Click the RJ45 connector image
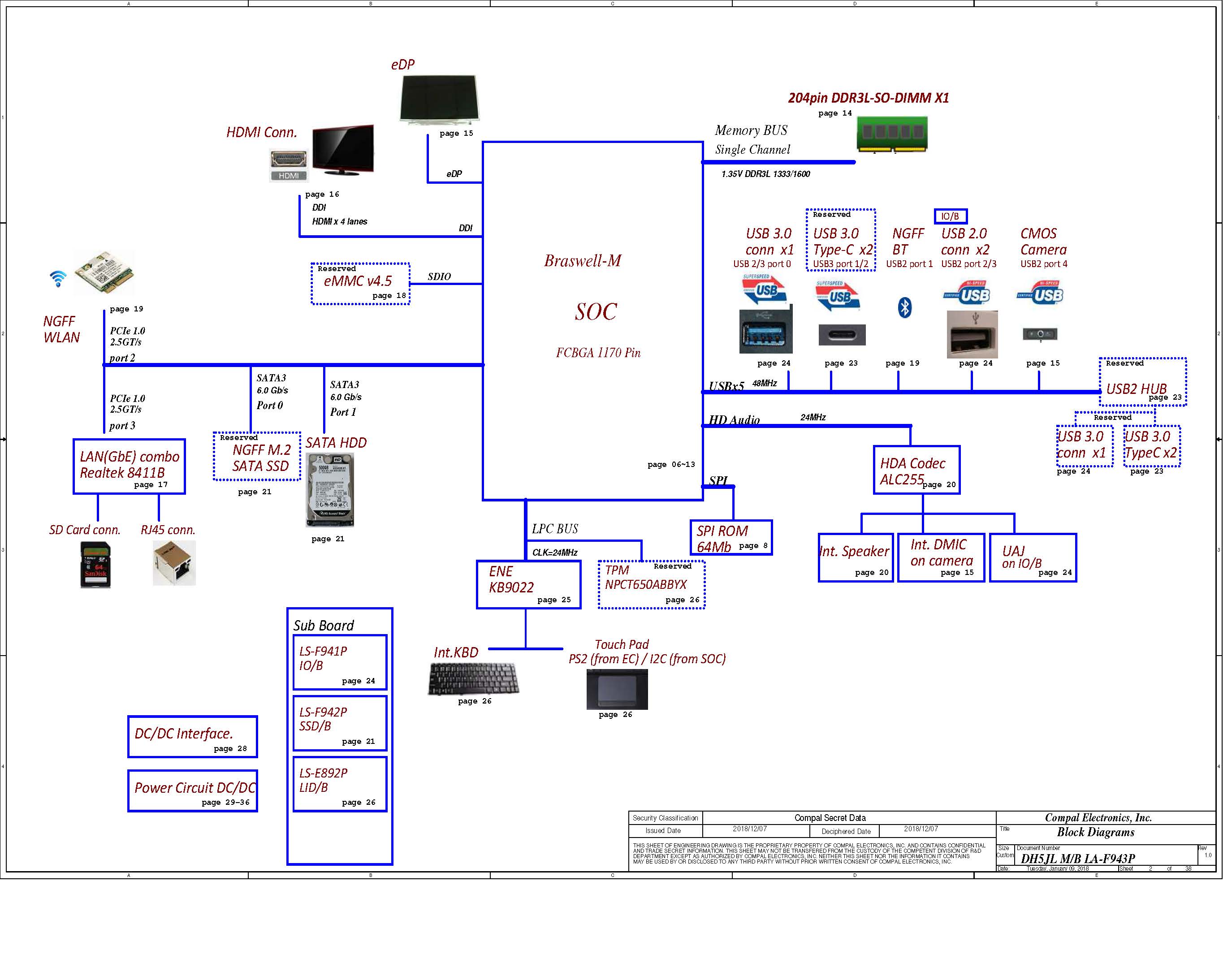 point(174,563)
